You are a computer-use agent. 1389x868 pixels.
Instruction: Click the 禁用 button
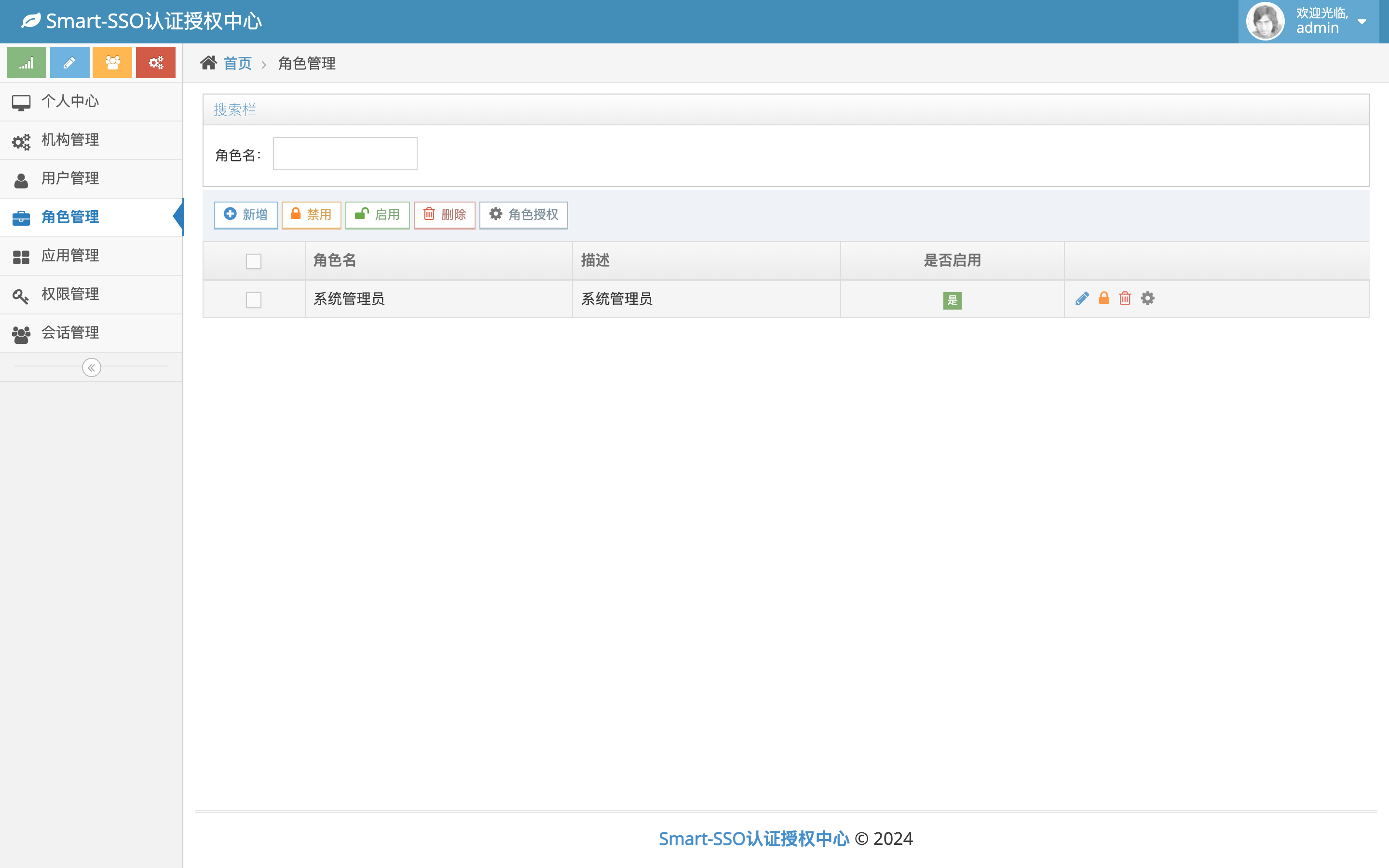(x=311, y=215)
